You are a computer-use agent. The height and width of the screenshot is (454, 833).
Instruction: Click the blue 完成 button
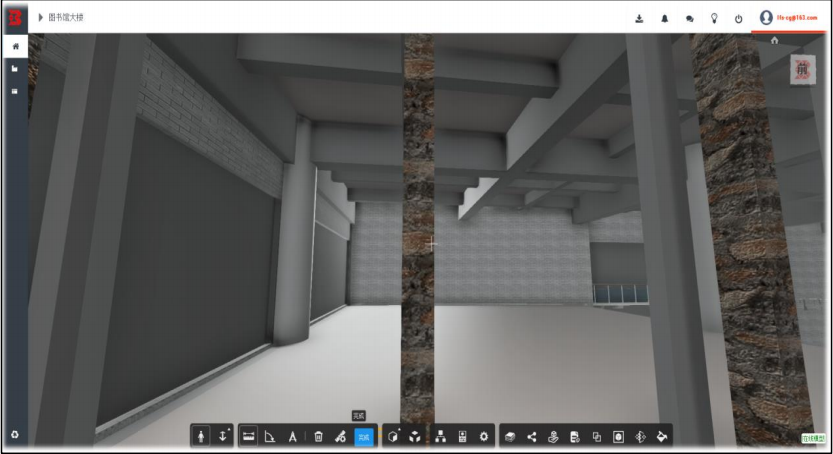(x=364, y=437)
